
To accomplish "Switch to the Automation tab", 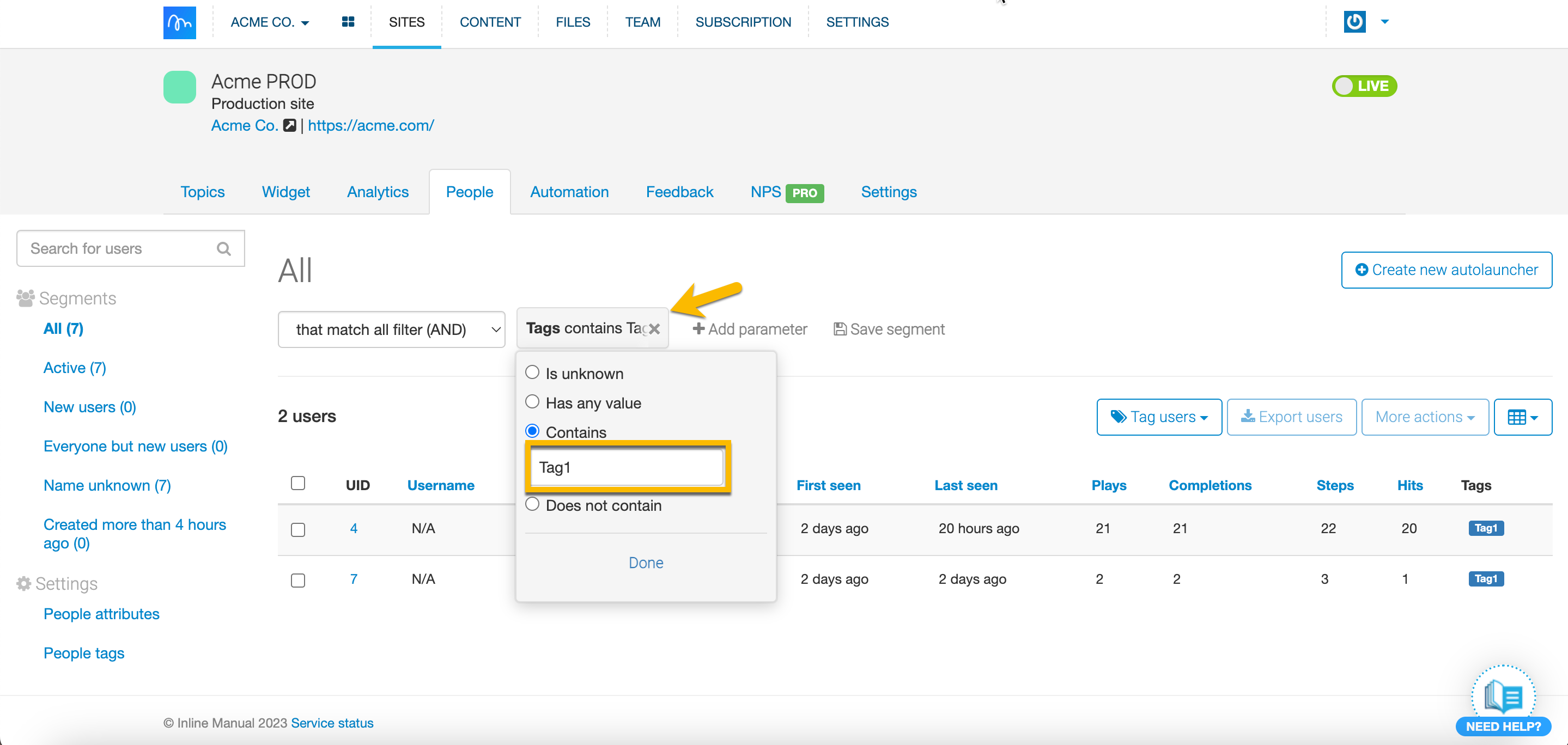I will [x=569, y=192].
